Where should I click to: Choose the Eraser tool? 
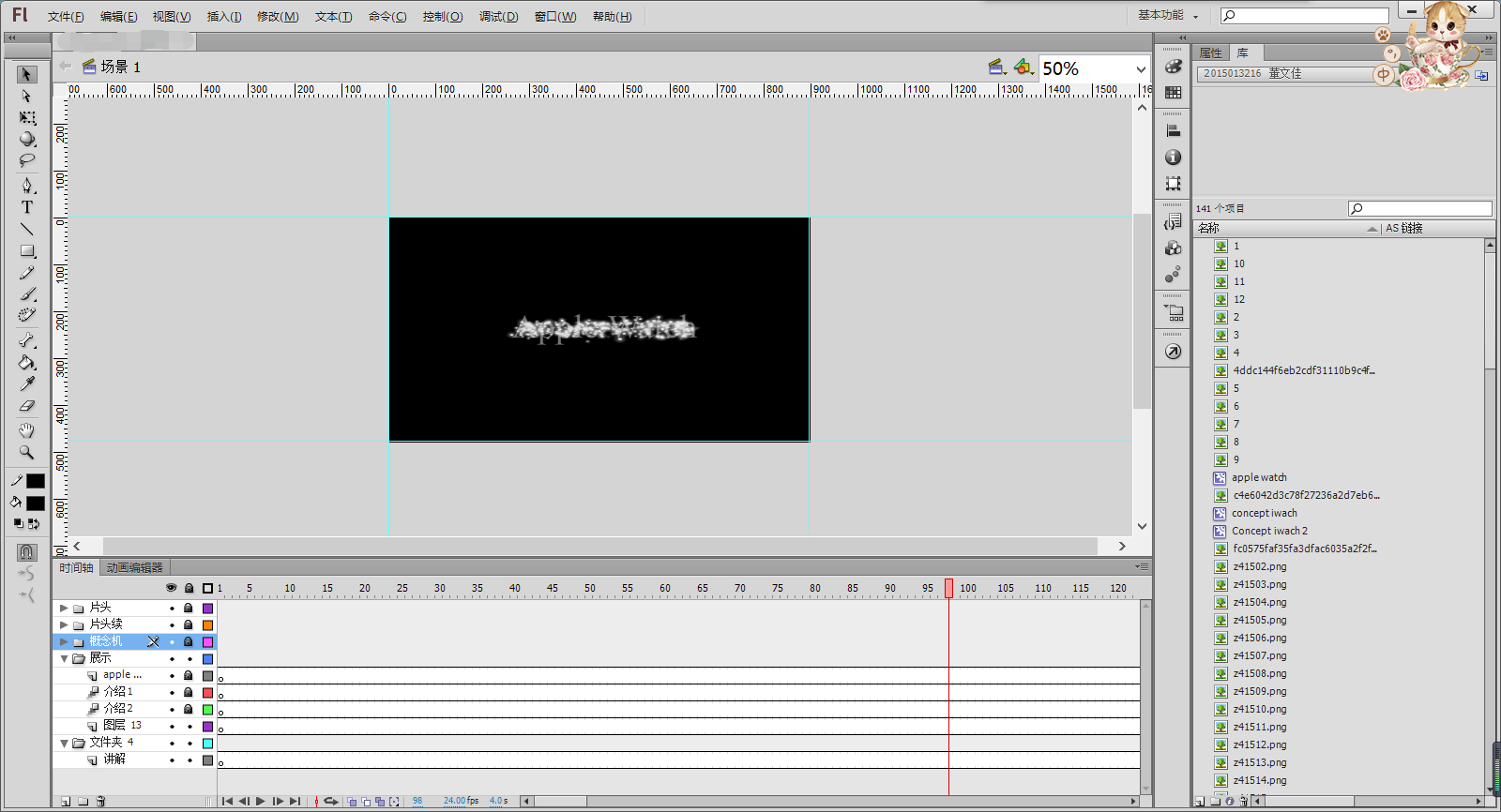click(27, 406)
